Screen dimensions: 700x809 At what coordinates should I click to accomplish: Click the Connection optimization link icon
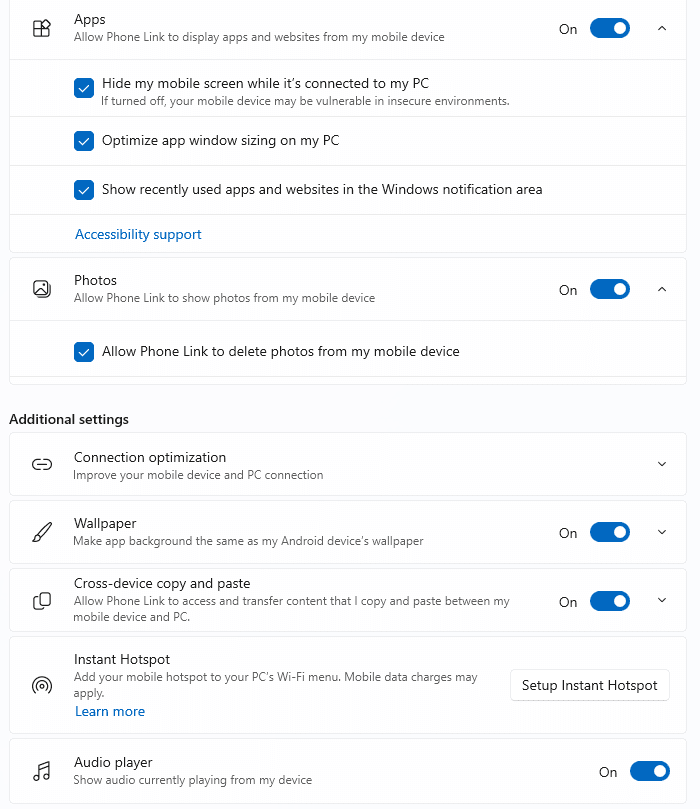(x=42, y=464)
